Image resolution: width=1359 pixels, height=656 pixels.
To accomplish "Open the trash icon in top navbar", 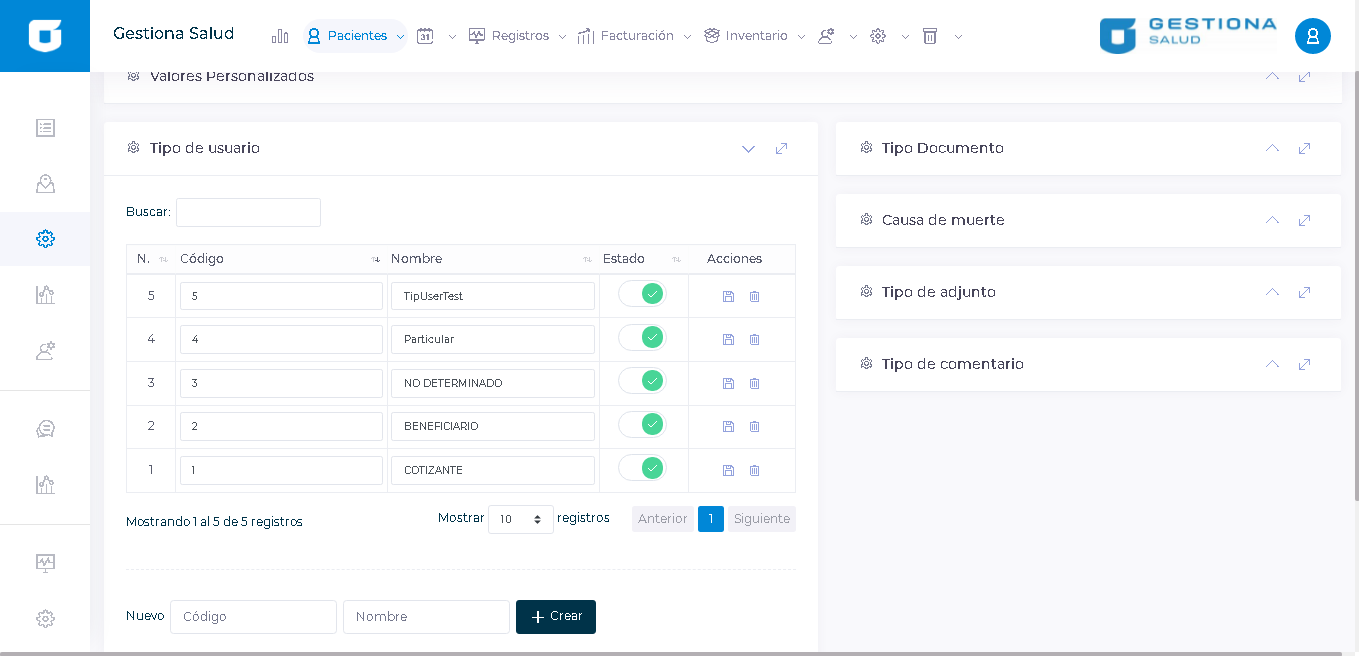I will coord(930,36).
